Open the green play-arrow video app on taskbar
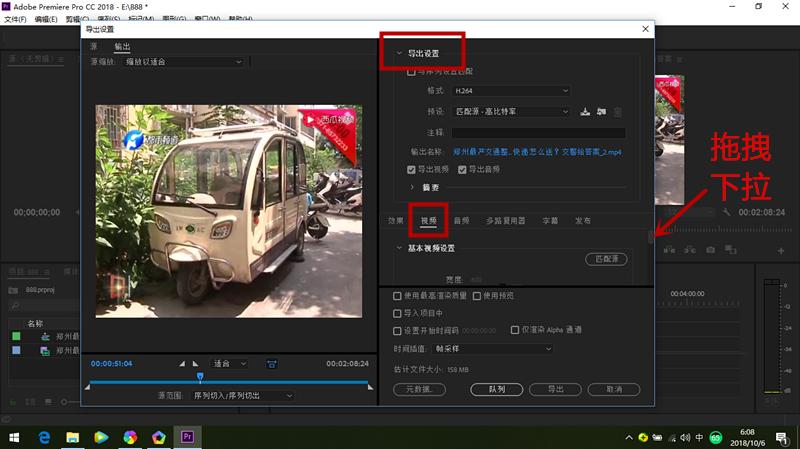 102,437
